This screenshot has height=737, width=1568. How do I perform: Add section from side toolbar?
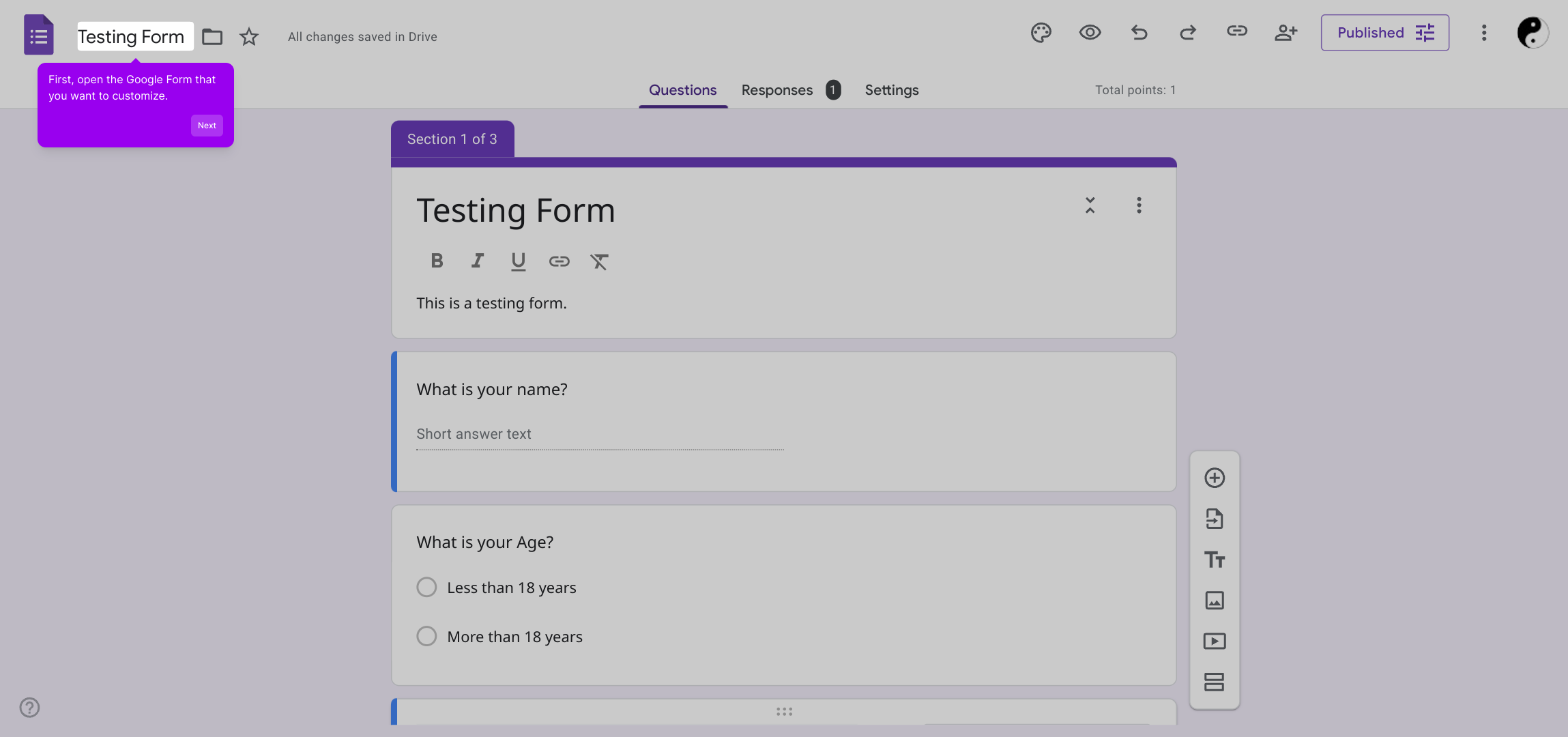point(1215,682)
